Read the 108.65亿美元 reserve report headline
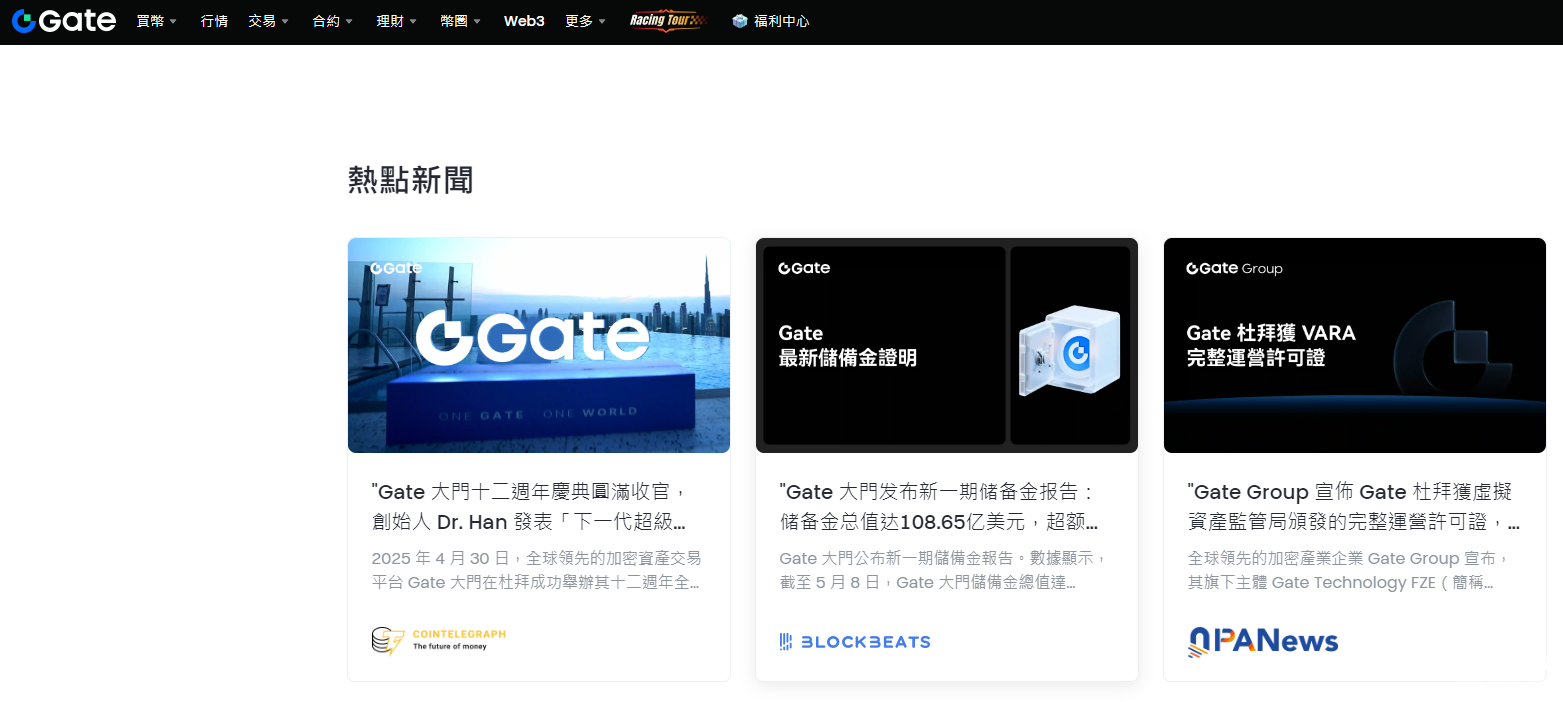Screen dimensions: 1563x702 pos(939,507)
